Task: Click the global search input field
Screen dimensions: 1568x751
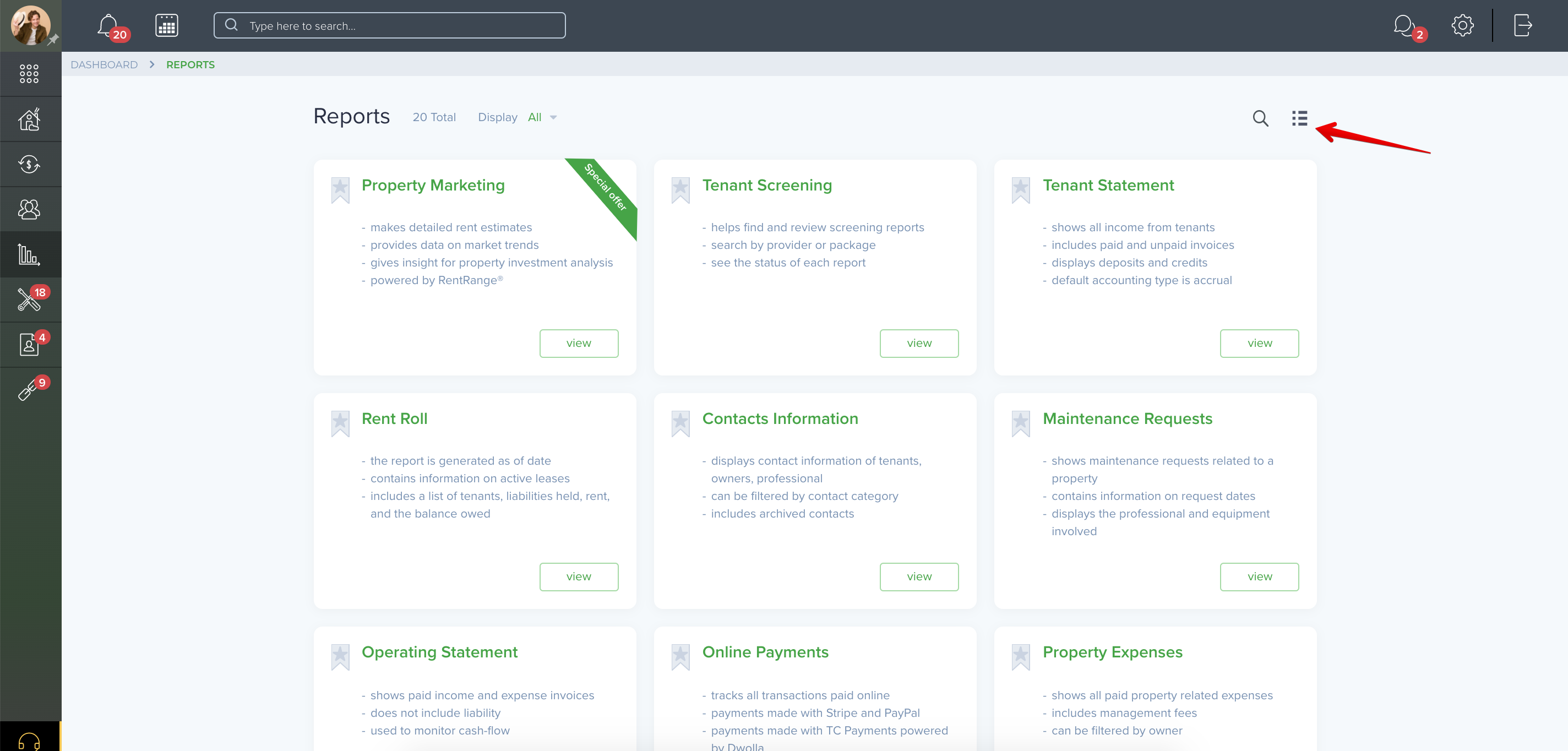Action: tap(390, 25)
